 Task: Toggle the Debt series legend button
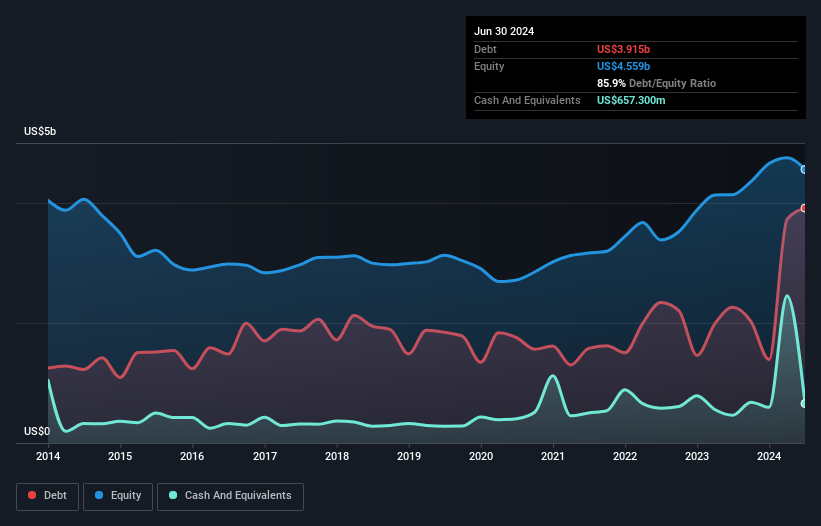(47, 496)
